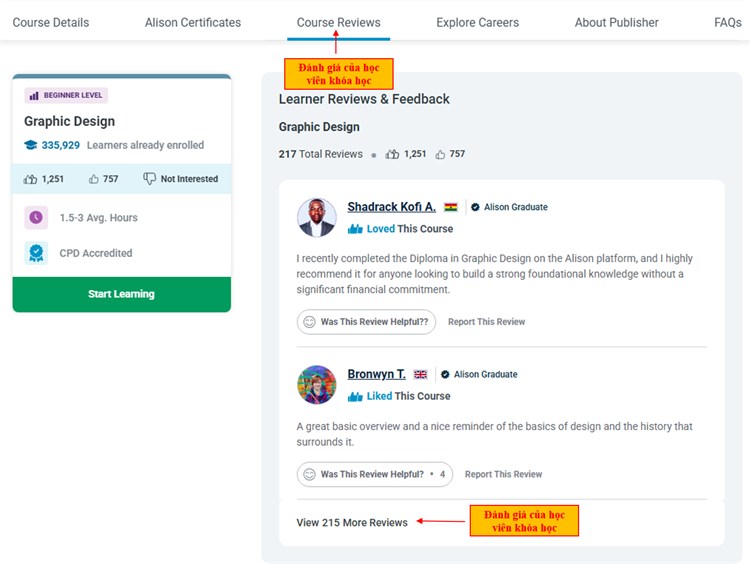The width and height of the screenshot is (750, 564).
Task: Expand View 215 More Reviews
Action: 352,522
